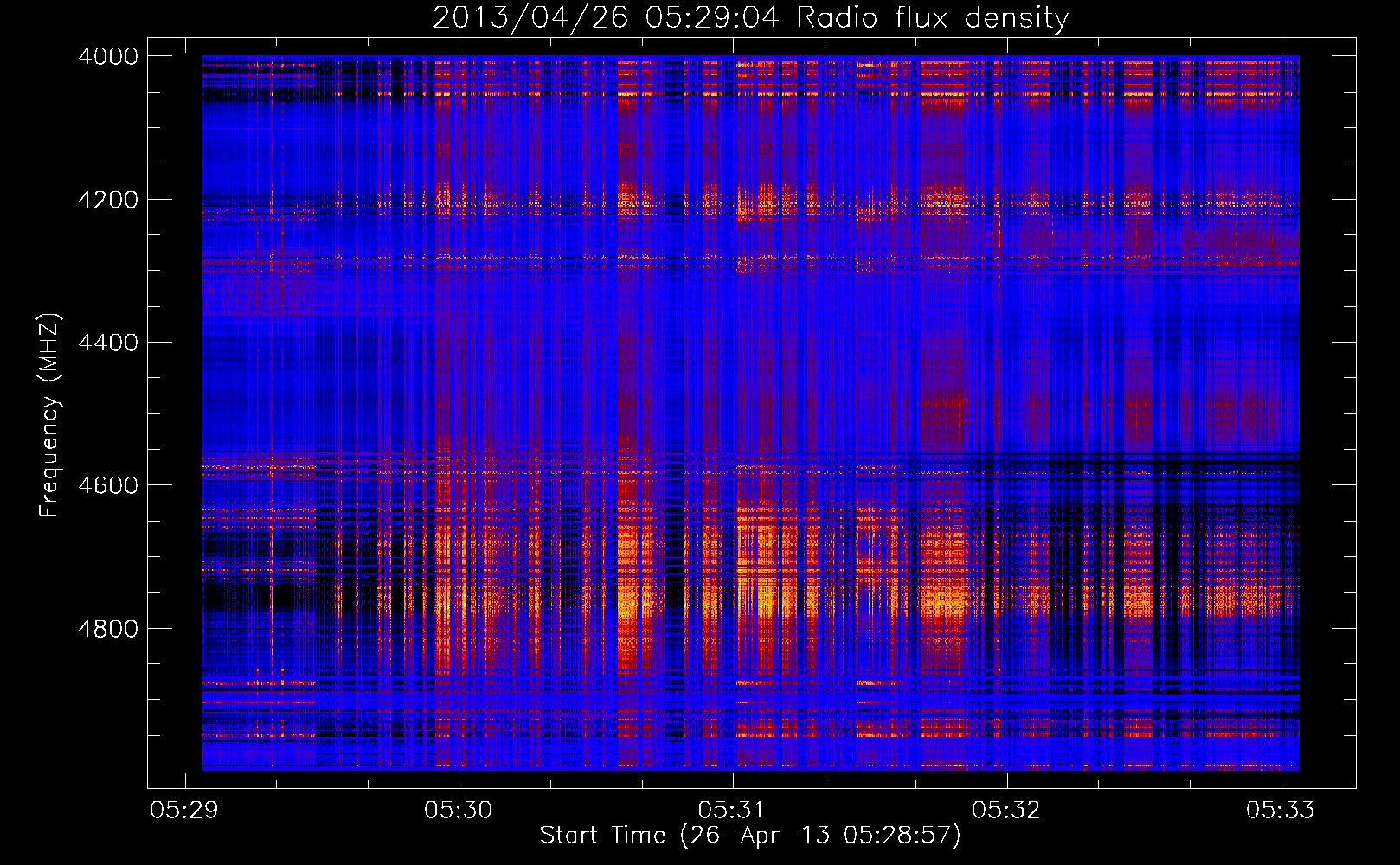The height and width of the screenshot is (865, 1400).
Task: Click the 05:29 time tick label
Action: coord(184,810)
